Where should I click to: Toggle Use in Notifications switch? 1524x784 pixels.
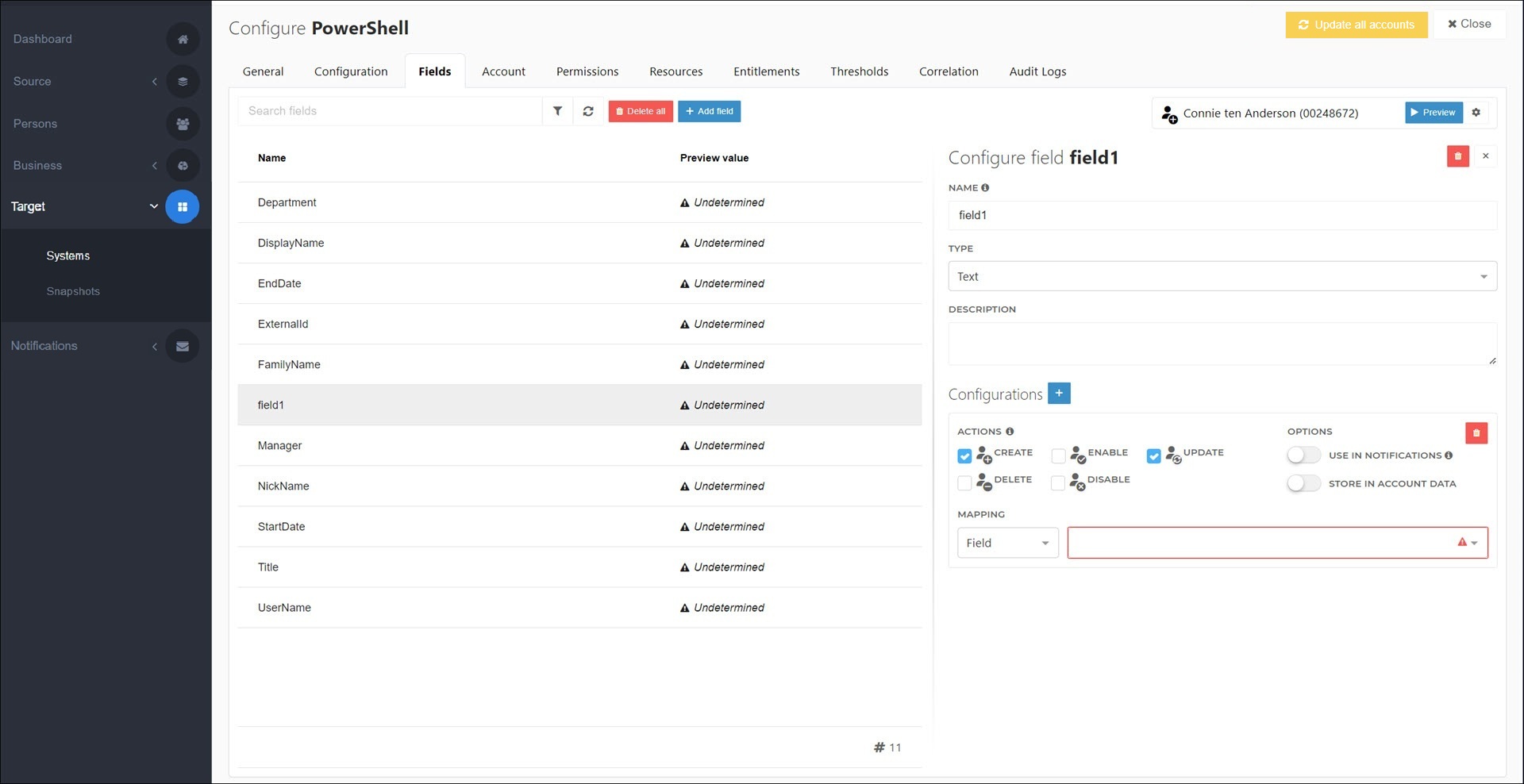click(1303, 455)
